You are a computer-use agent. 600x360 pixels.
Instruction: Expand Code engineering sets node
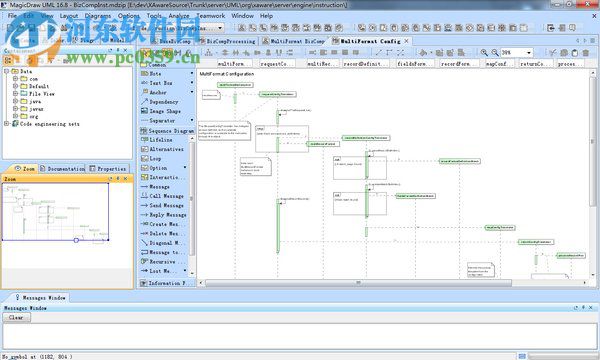[7, 124]
